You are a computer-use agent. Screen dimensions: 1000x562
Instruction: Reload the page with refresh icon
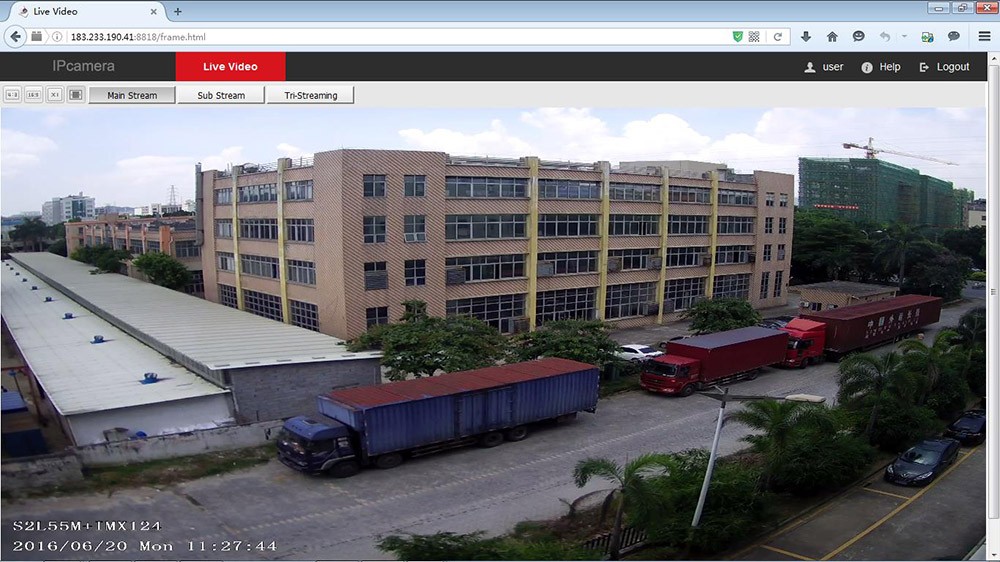(x=778, y=37)
